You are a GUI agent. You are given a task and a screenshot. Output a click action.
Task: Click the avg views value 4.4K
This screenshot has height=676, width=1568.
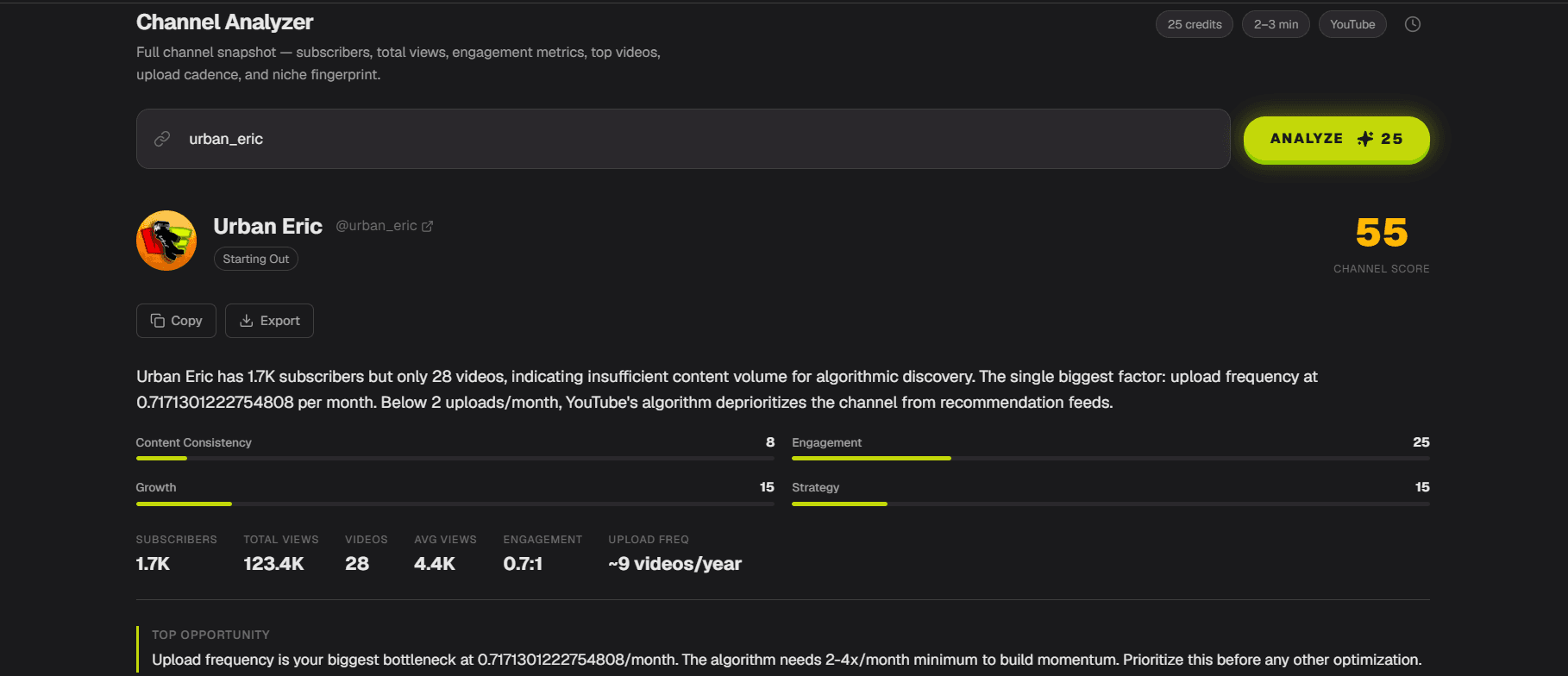pyautogui.click(x=435, y=564)
